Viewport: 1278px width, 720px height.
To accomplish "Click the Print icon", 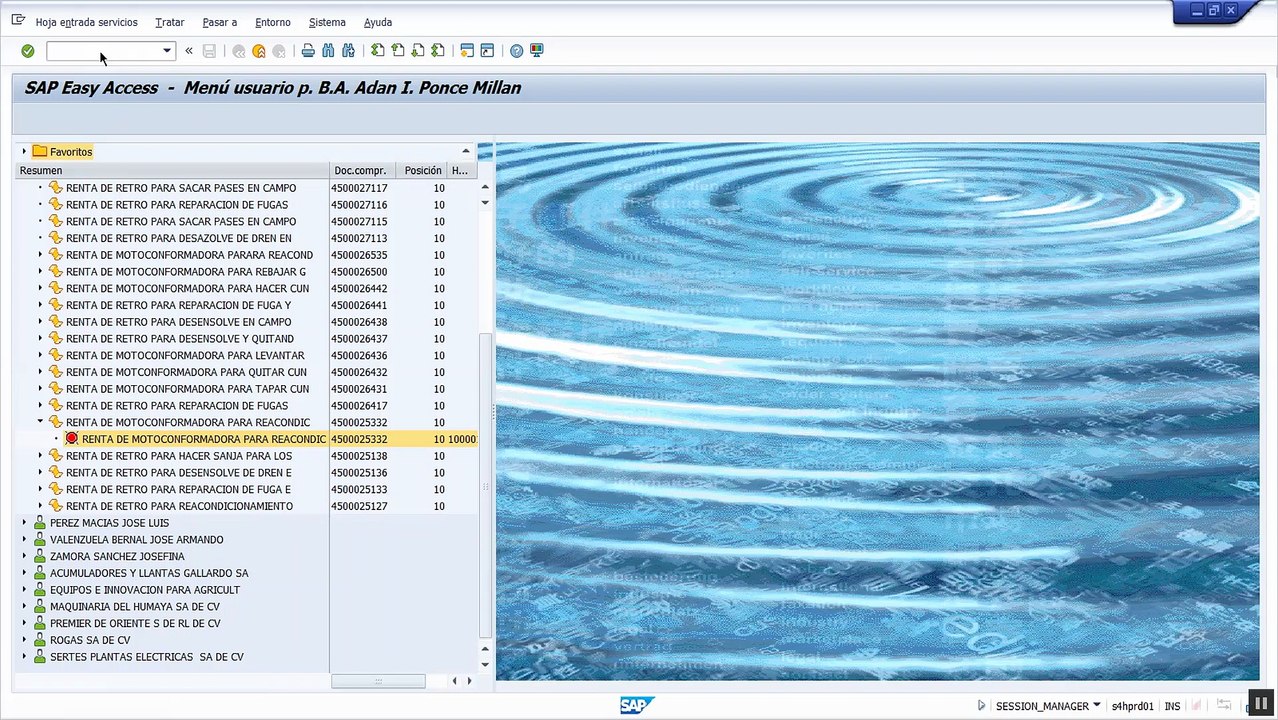I will coord(308,51).
